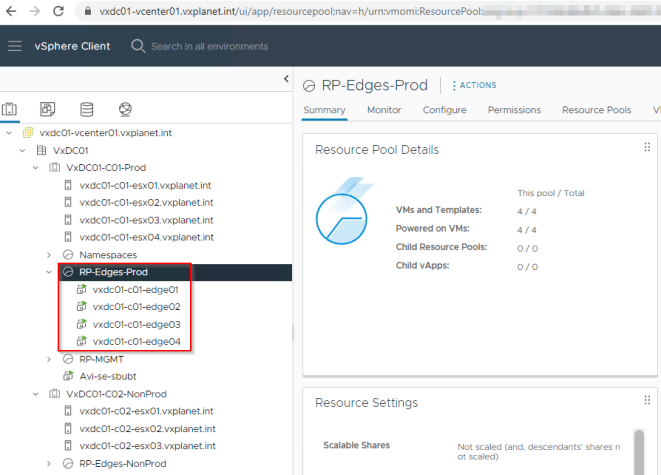This screenshot has height=475, width=661.
Task: Select host vxdc01-c02-esx01.vxplanet.int
Action: point(146,411)
